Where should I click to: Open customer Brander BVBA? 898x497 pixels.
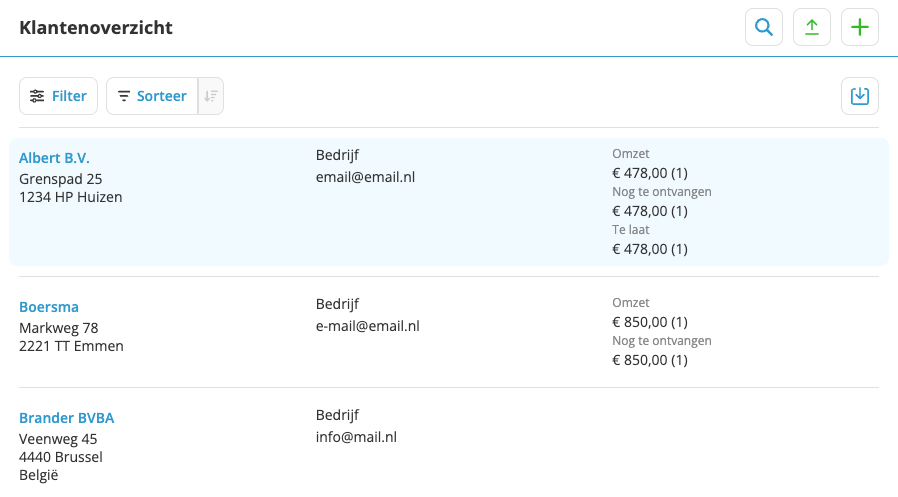click(x=66, y=418)
